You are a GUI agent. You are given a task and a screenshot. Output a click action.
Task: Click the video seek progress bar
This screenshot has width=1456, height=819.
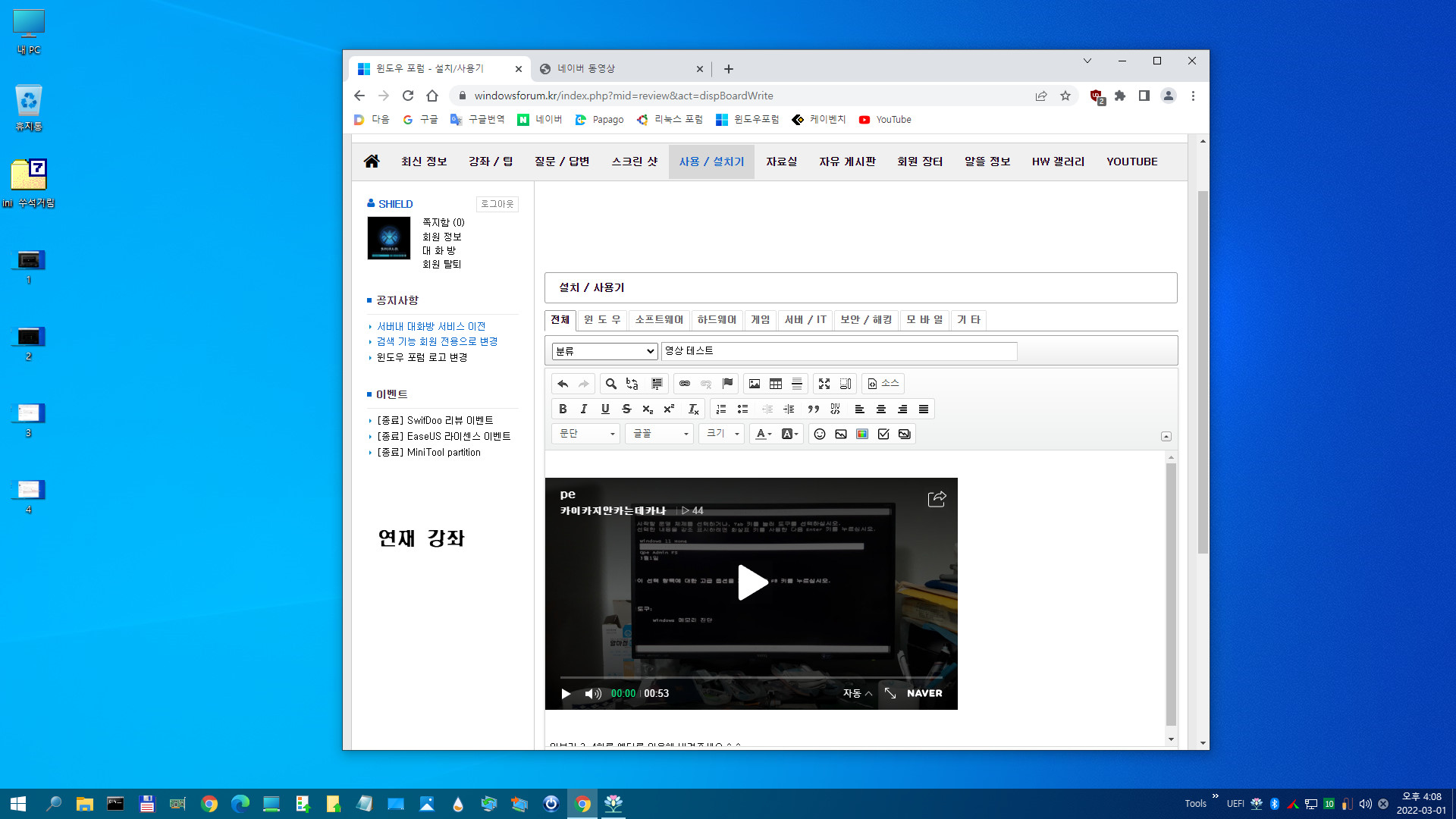(x=751, y=677)
